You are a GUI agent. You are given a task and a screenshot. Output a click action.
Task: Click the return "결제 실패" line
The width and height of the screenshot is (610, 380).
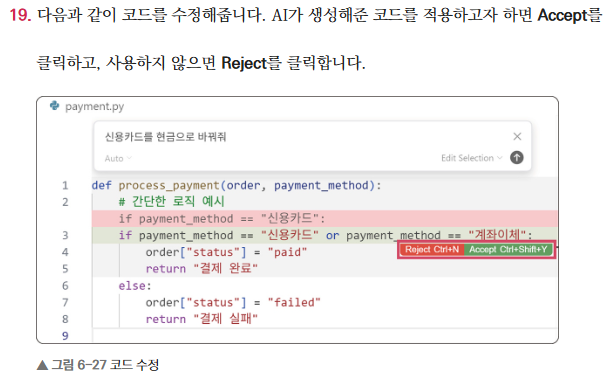[202, 319]
